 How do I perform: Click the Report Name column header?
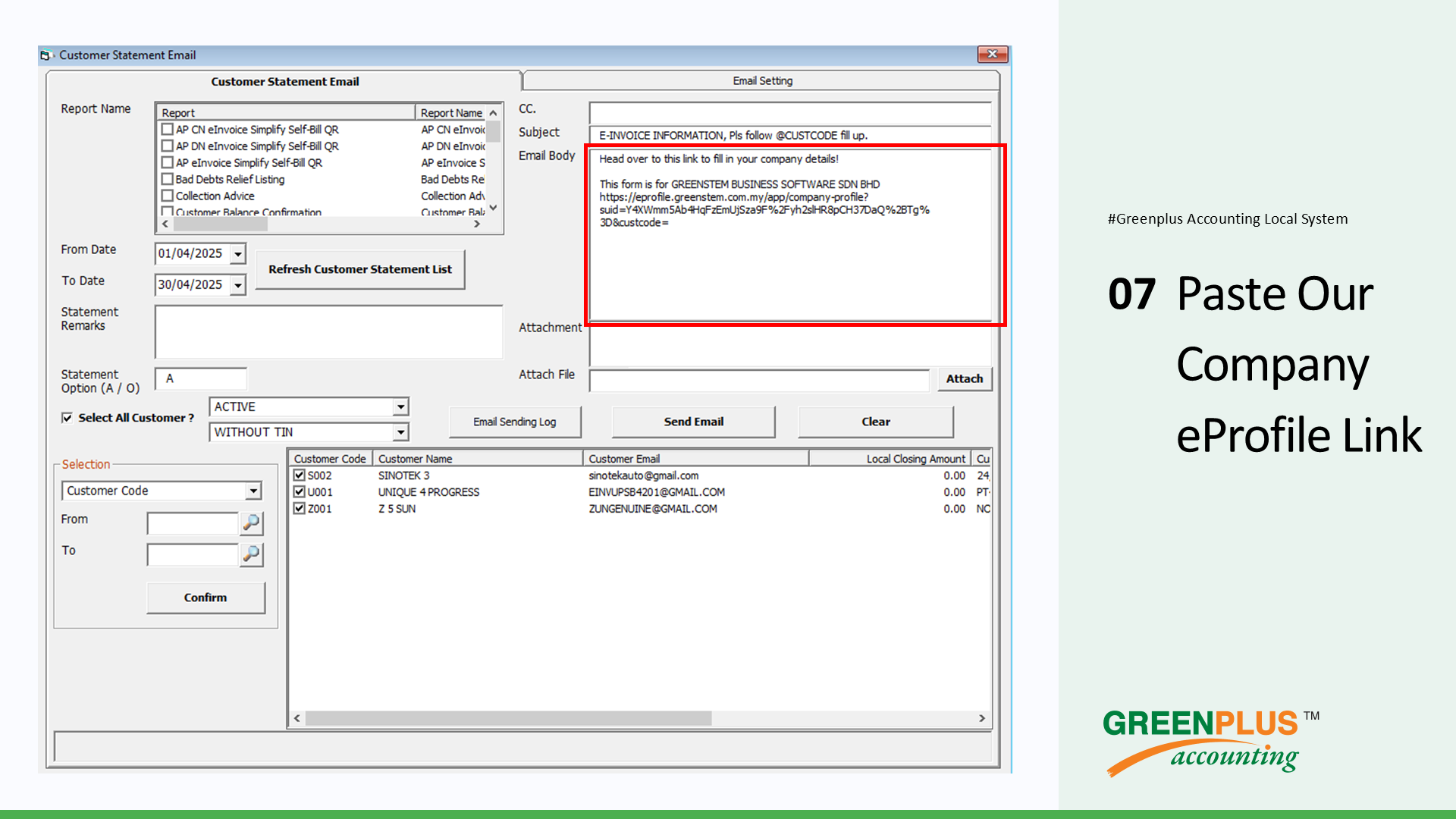[x=450, y=112]
